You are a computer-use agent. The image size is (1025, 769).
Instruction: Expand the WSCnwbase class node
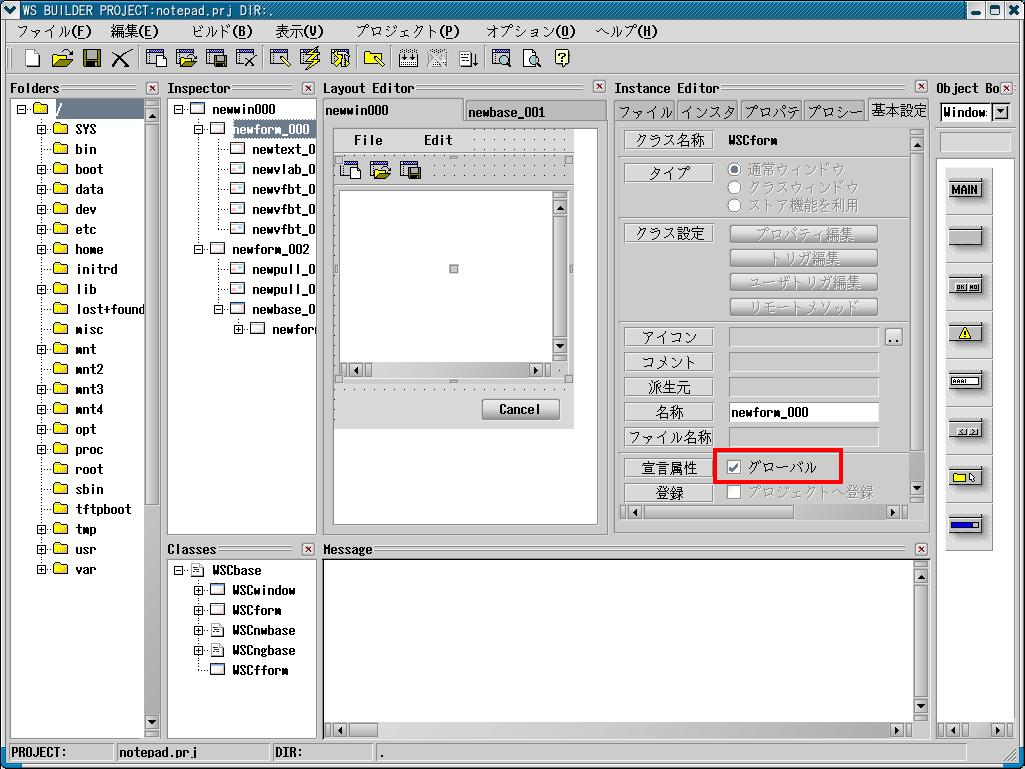click(x=199, y=630)
